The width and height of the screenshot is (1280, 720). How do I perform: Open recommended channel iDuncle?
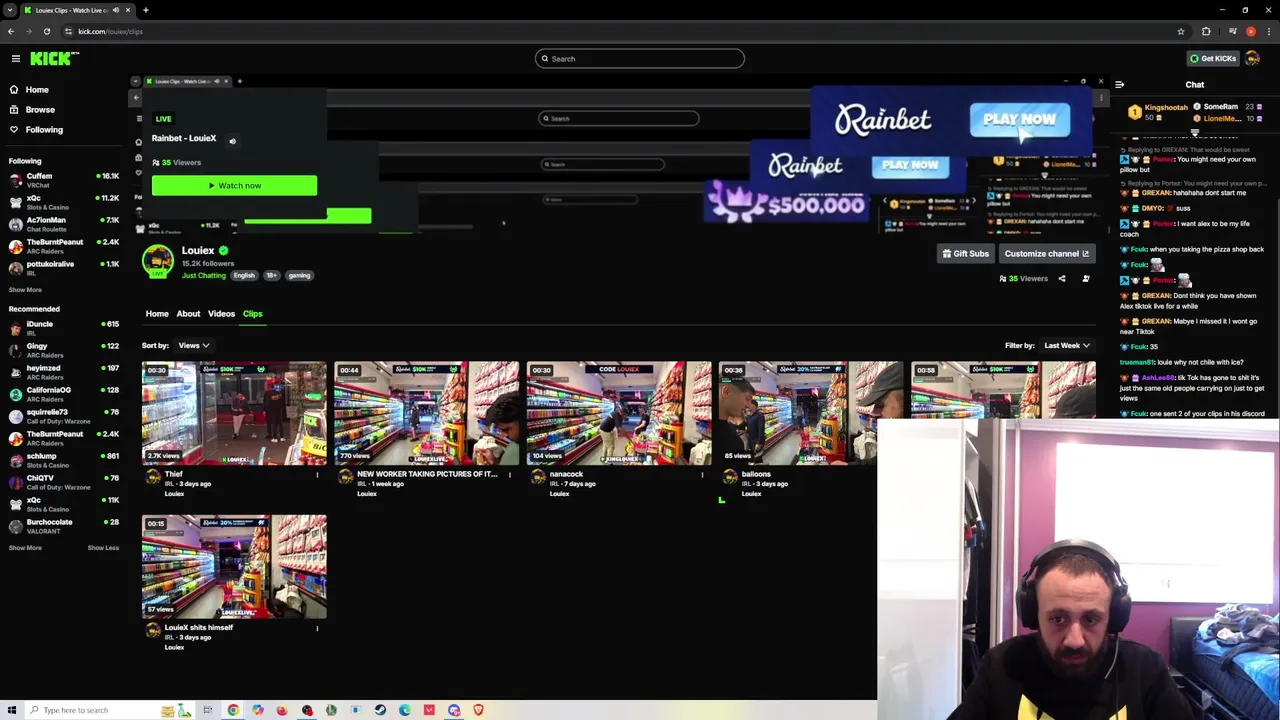(x=64, y=328)
